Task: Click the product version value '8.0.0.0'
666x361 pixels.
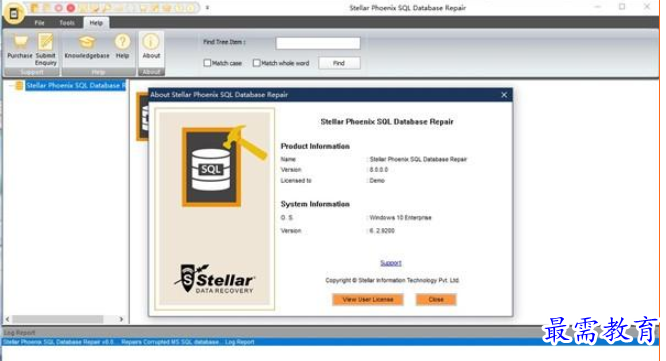Action: [378, 169]
